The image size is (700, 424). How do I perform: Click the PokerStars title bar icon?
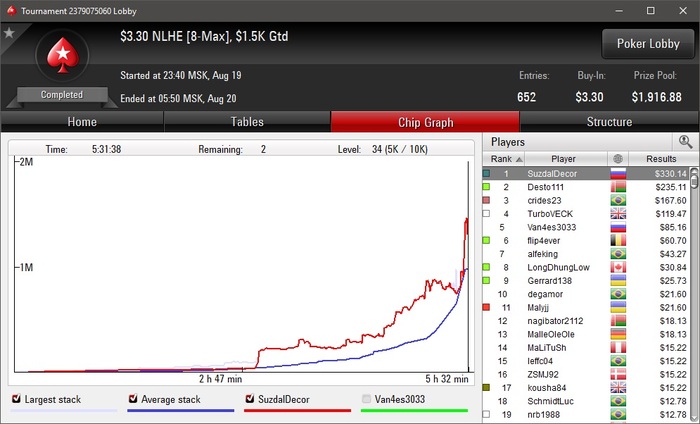tap(11, 10)
